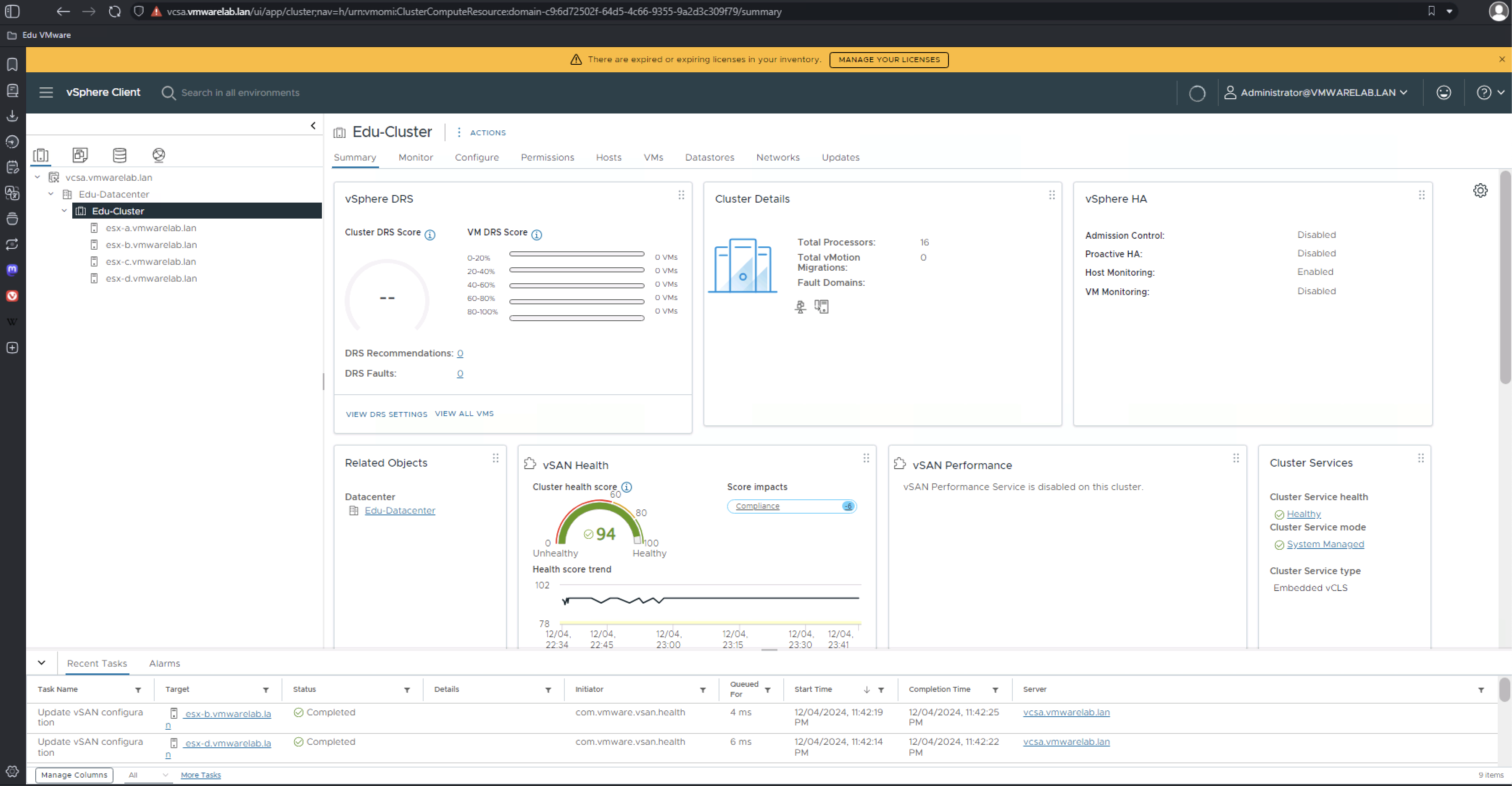Switch to the Networking inventory view
Screen dimensions: 1512x786
(x=158, y=155)
